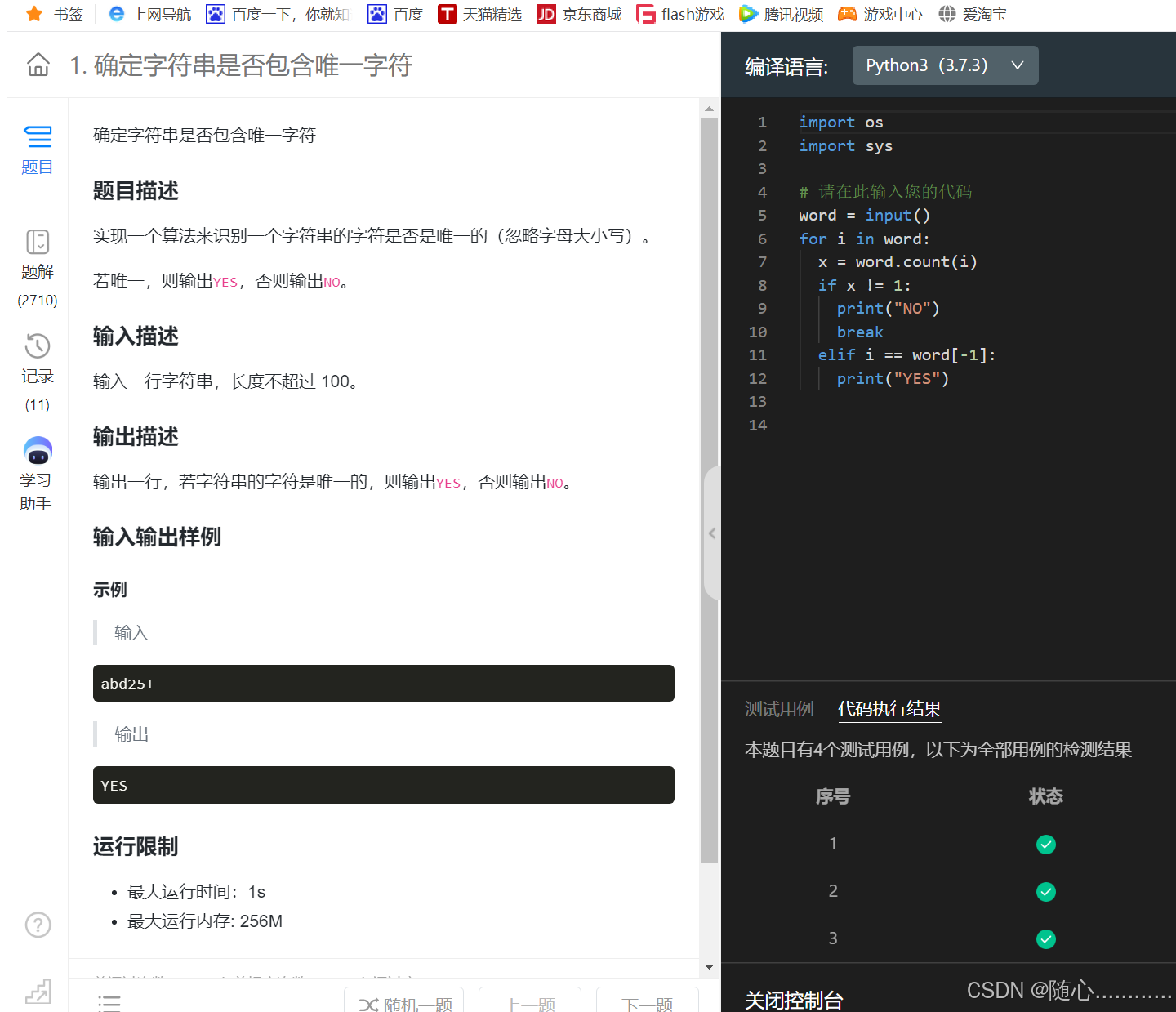Click the problem title '1. 确定字符串是否包含唯一字符'
This screenshot has height=1012, width=1176.
tap(241, 65)
